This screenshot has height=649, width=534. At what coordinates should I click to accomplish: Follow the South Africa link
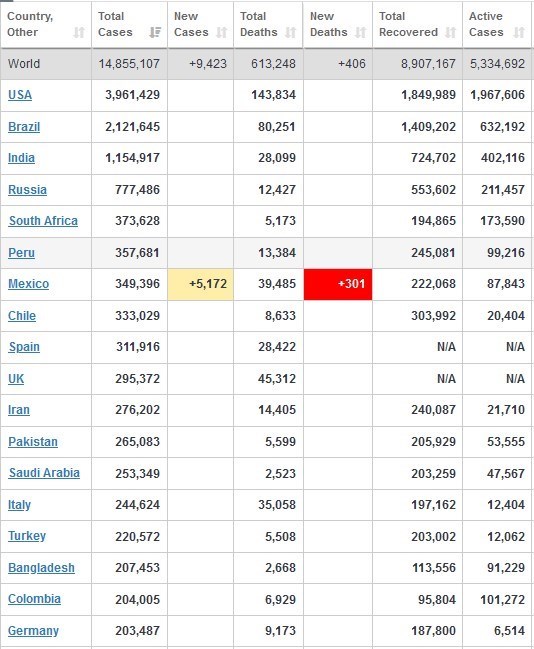(43, 221)
